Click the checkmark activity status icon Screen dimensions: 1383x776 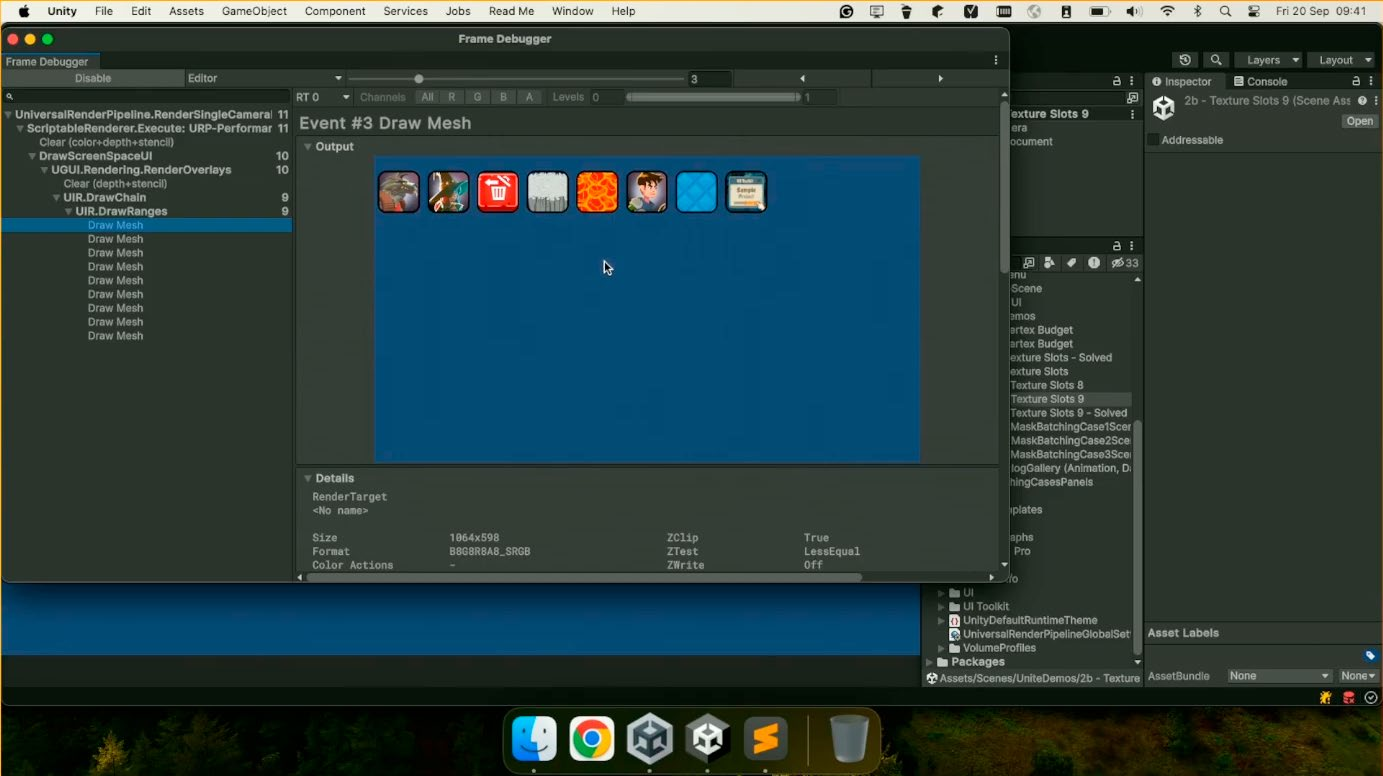point(1371,698)
